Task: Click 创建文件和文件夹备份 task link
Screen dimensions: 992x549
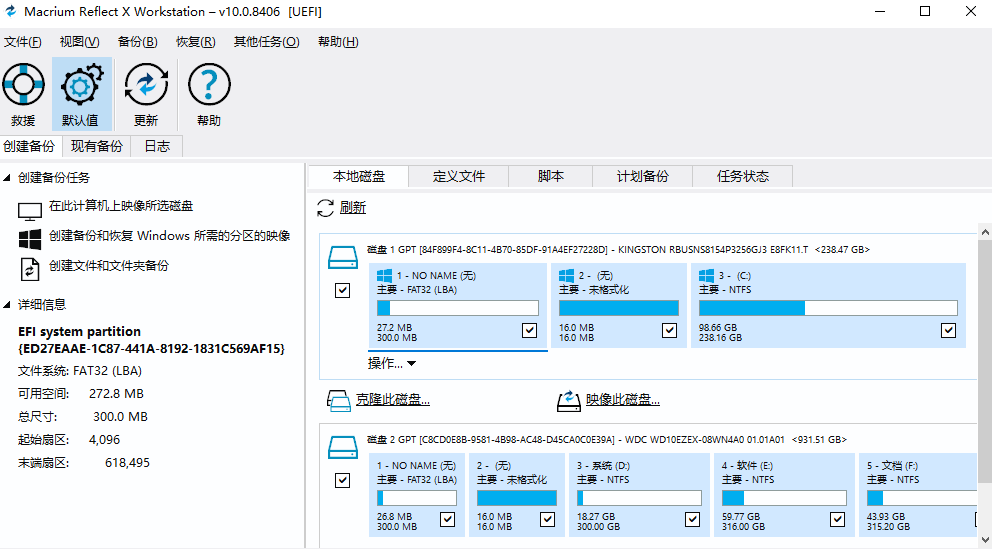Action: pyautogui.click(x=109, y=266)
